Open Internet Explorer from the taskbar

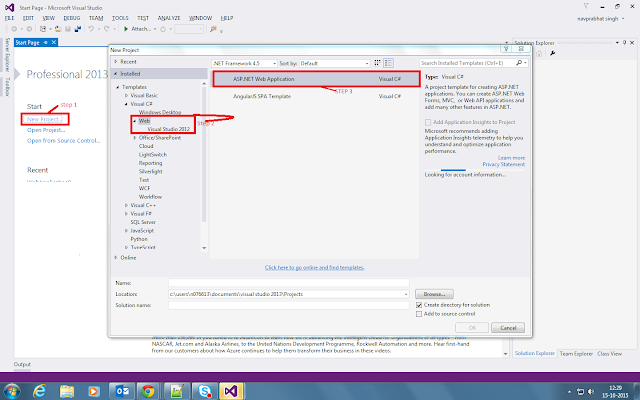(x=39, y=391)
